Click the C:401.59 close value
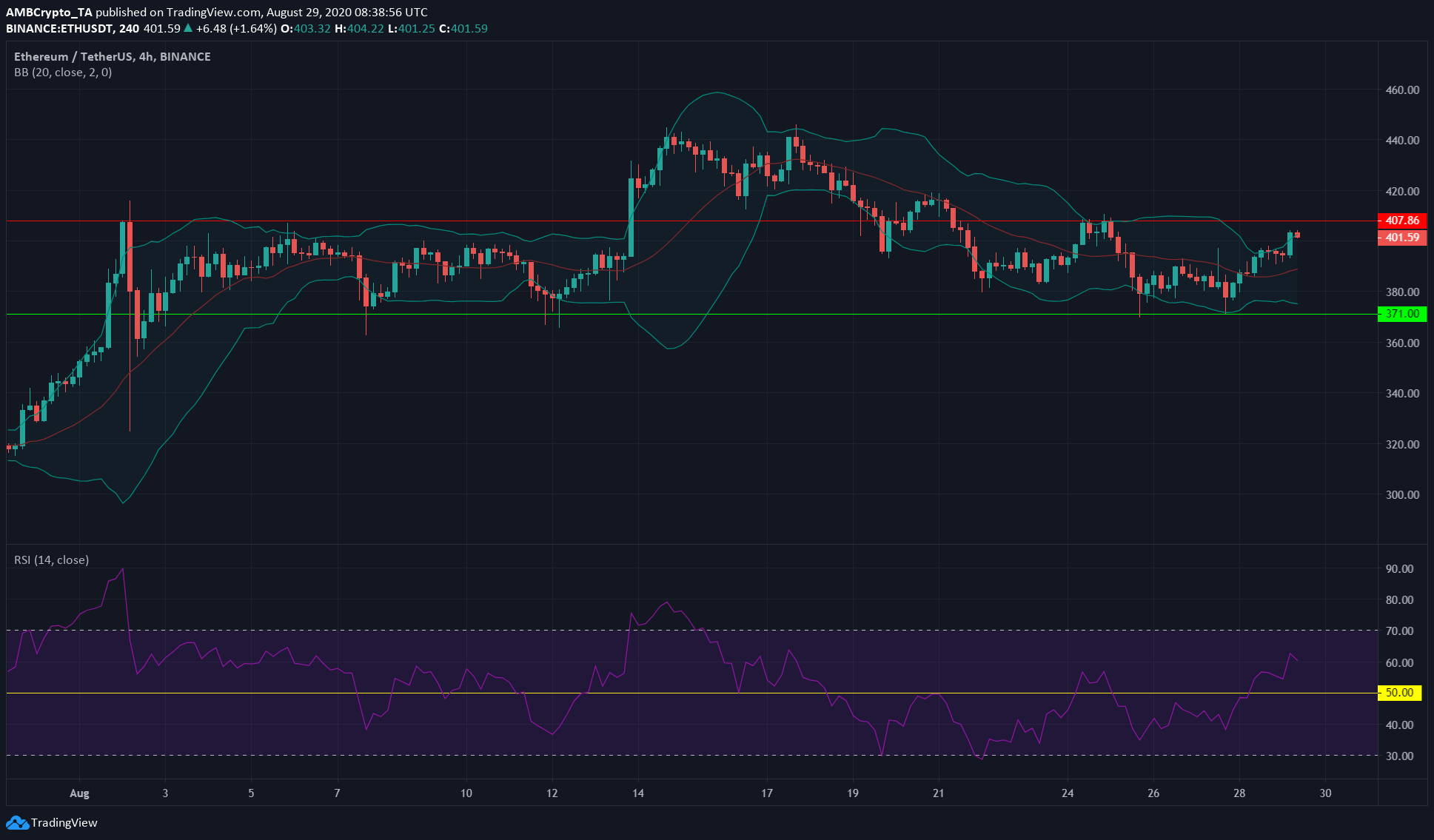The height and width of the screenshot is (840, 1434). point(463,29)
